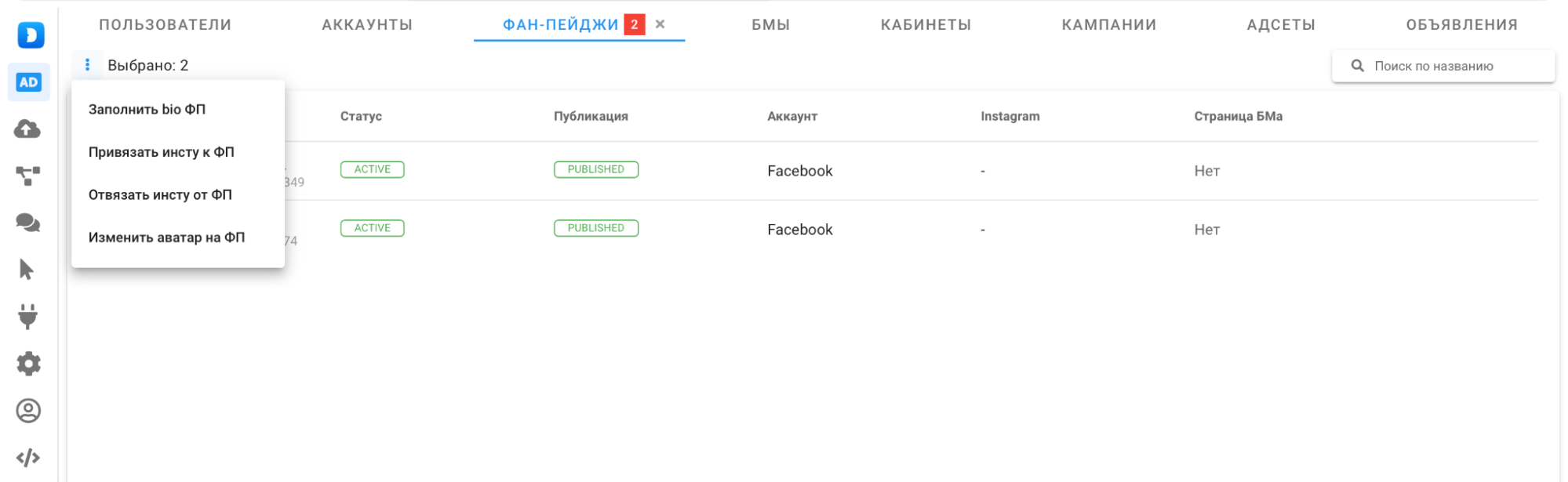Switch to the Аккаунты tab
This screenshot has height=482, width=1568.
pyautogui.click(x=367, y=24)
